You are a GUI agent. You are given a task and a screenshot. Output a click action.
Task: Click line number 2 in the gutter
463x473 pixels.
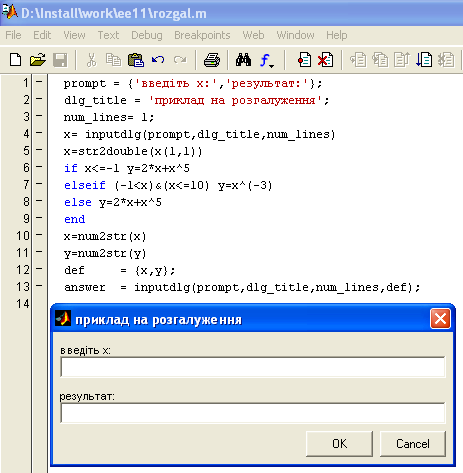[26, 100]
